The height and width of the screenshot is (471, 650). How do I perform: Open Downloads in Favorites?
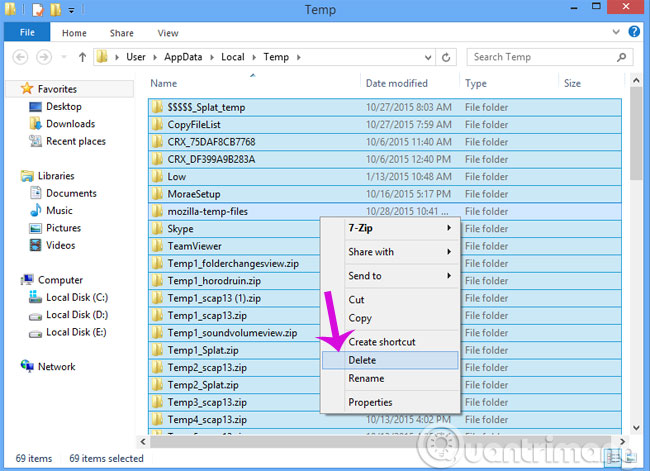(70, 124)
